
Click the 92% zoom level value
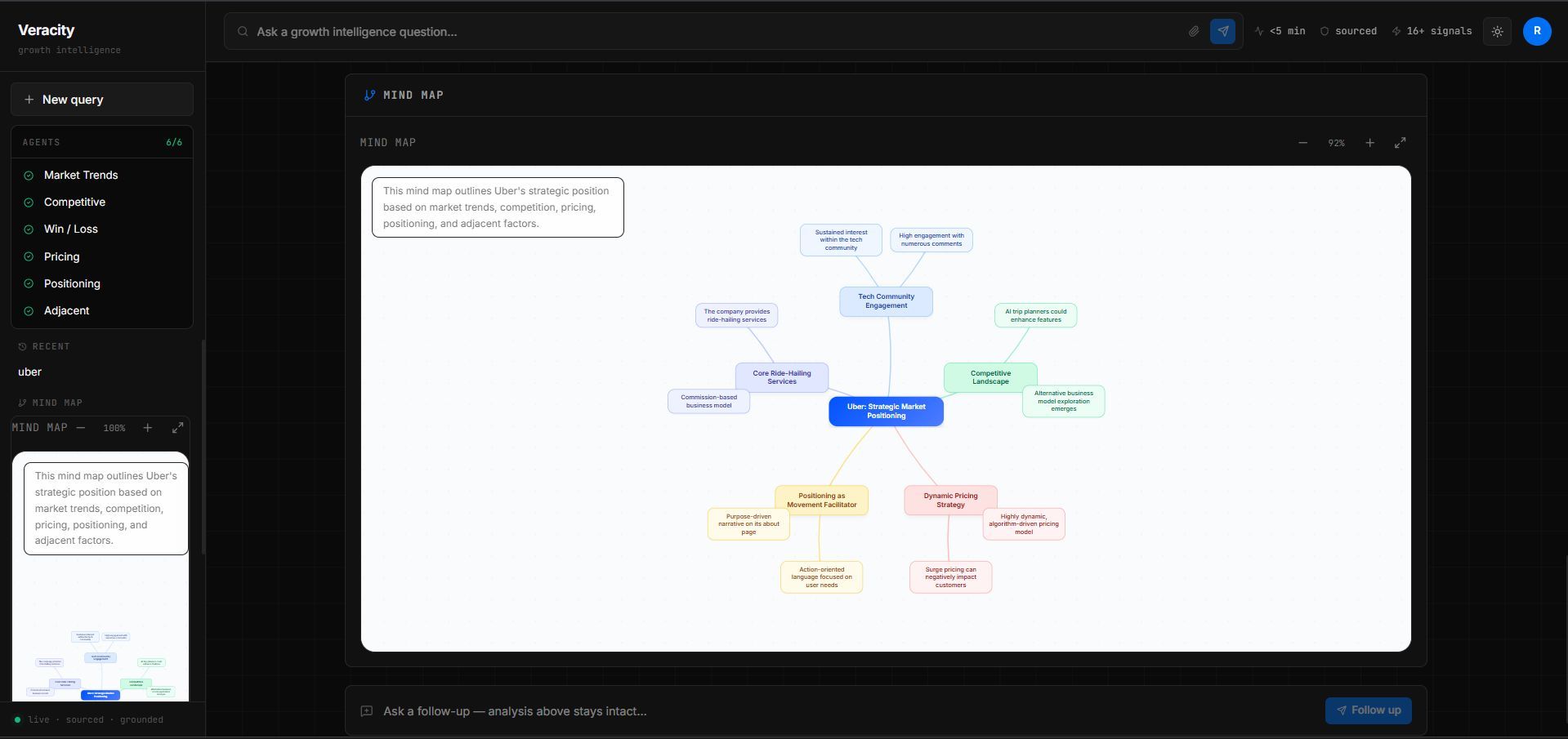click(1336, 143)
